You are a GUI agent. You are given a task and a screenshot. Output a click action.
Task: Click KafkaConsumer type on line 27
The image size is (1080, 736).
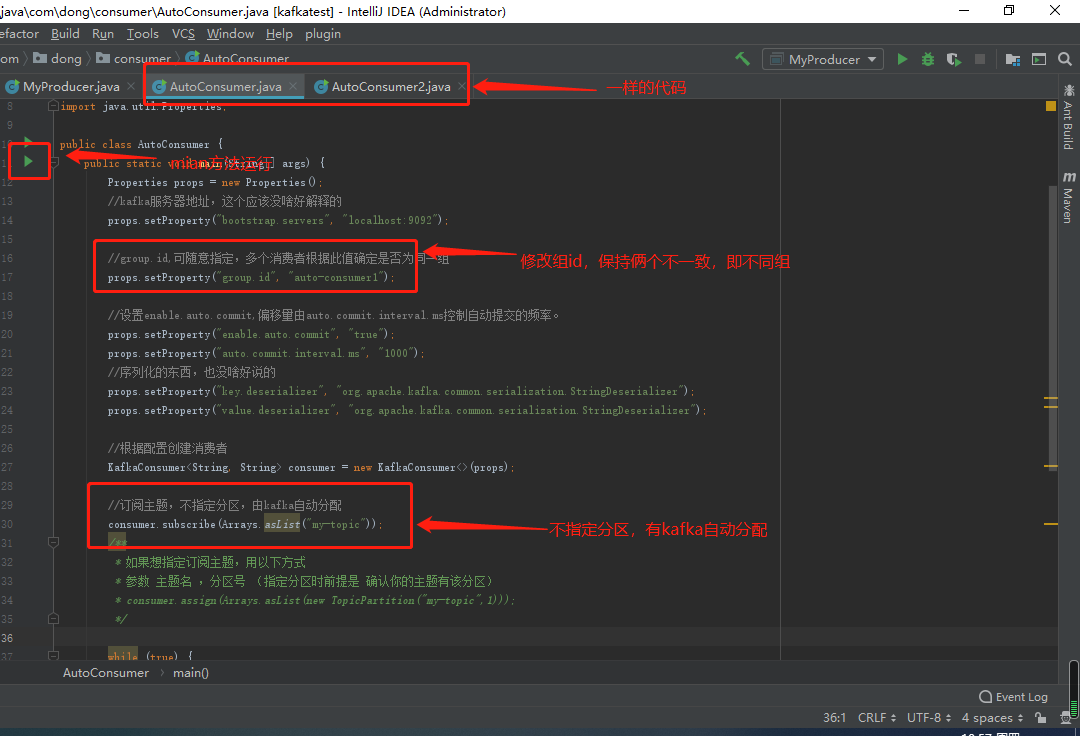pos(147,467)
